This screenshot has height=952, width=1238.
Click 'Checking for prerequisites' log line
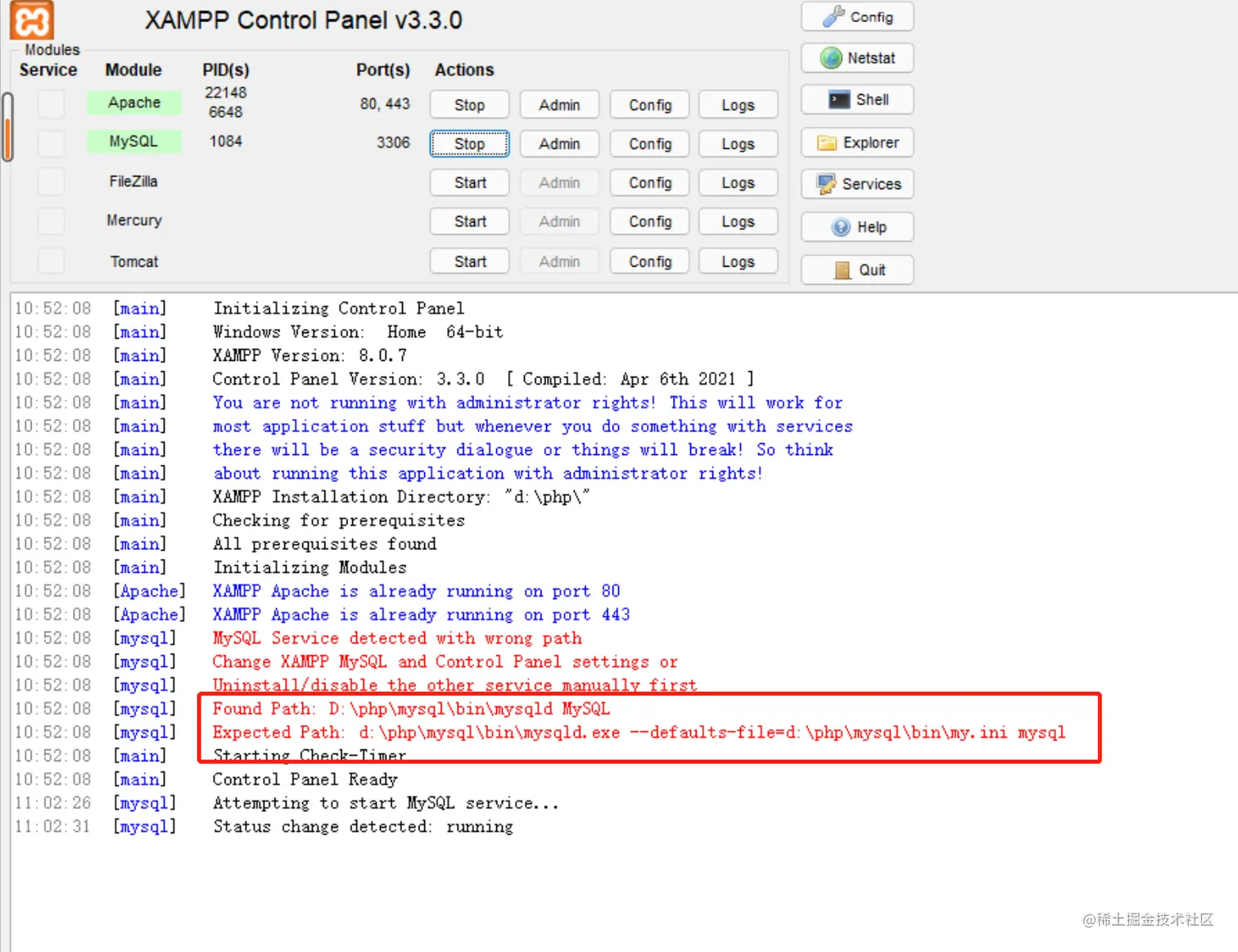tap(338, 521)
